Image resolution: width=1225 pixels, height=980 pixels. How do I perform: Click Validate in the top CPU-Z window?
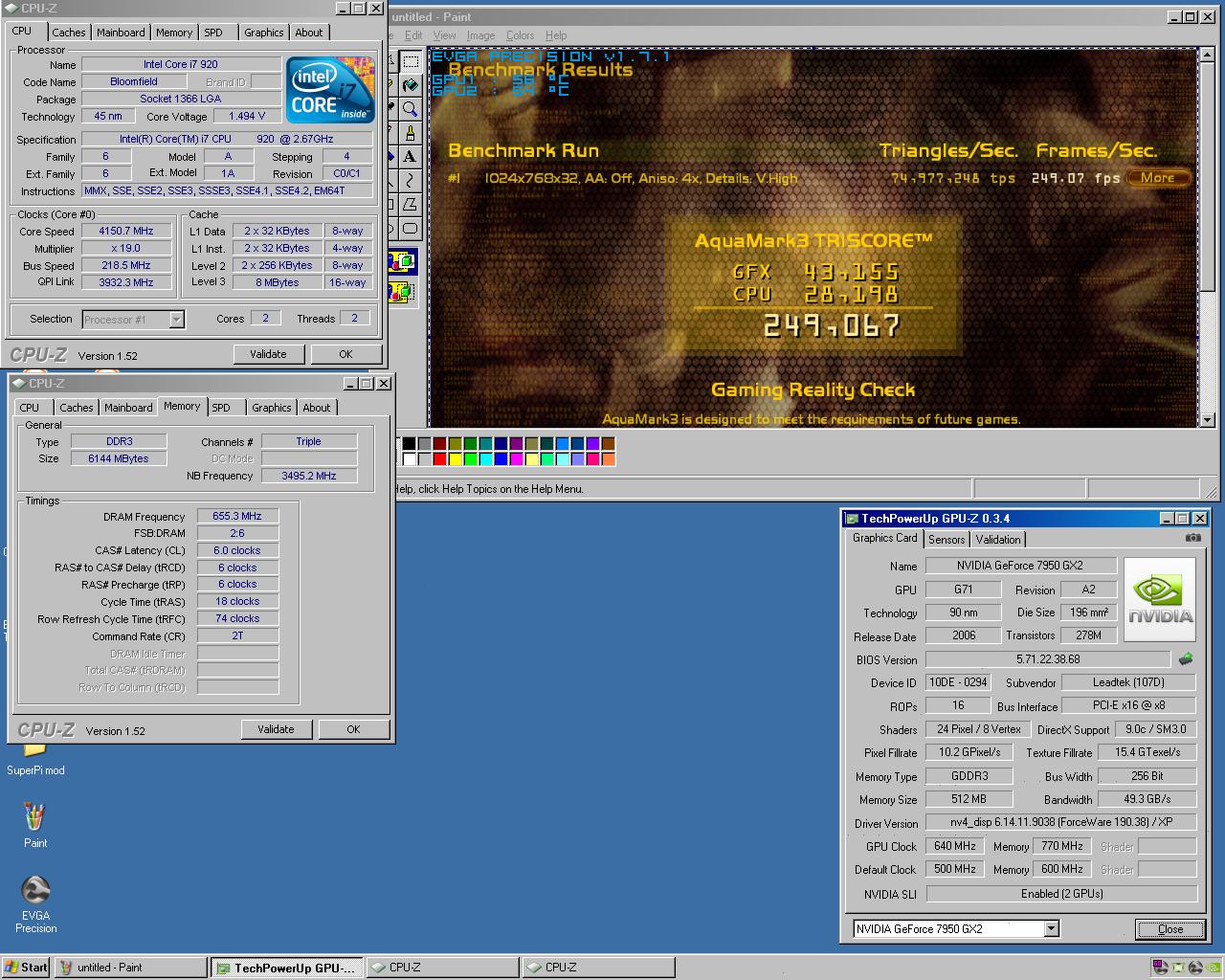coord(268,354)
